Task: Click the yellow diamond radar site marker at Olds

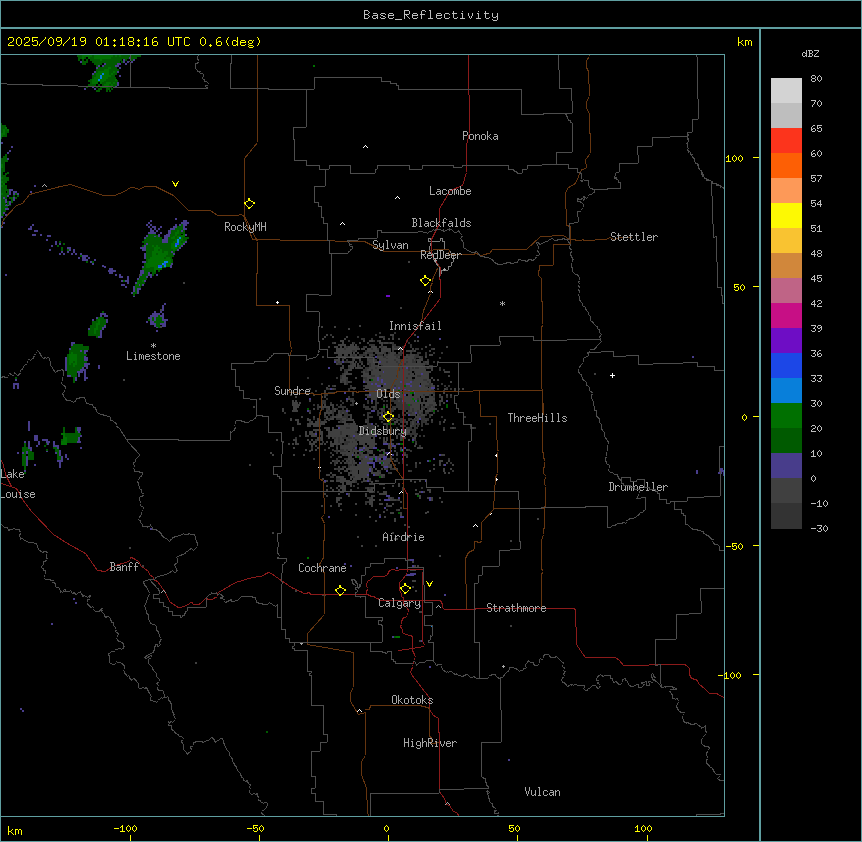Action: 388,416
